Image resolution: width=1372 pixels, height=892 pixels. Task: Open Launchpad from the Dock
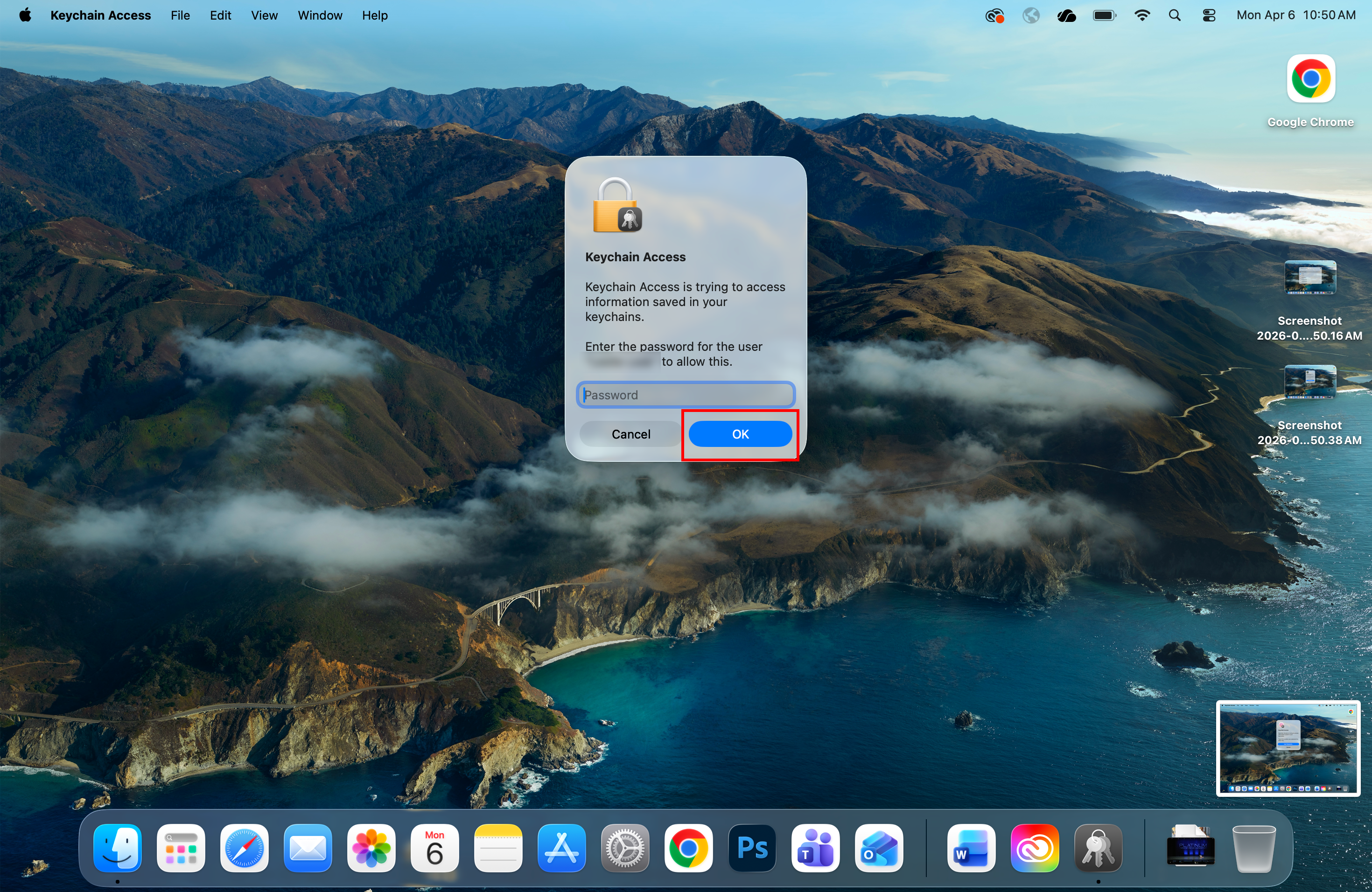pyautogui.click(x=181, y=848)
